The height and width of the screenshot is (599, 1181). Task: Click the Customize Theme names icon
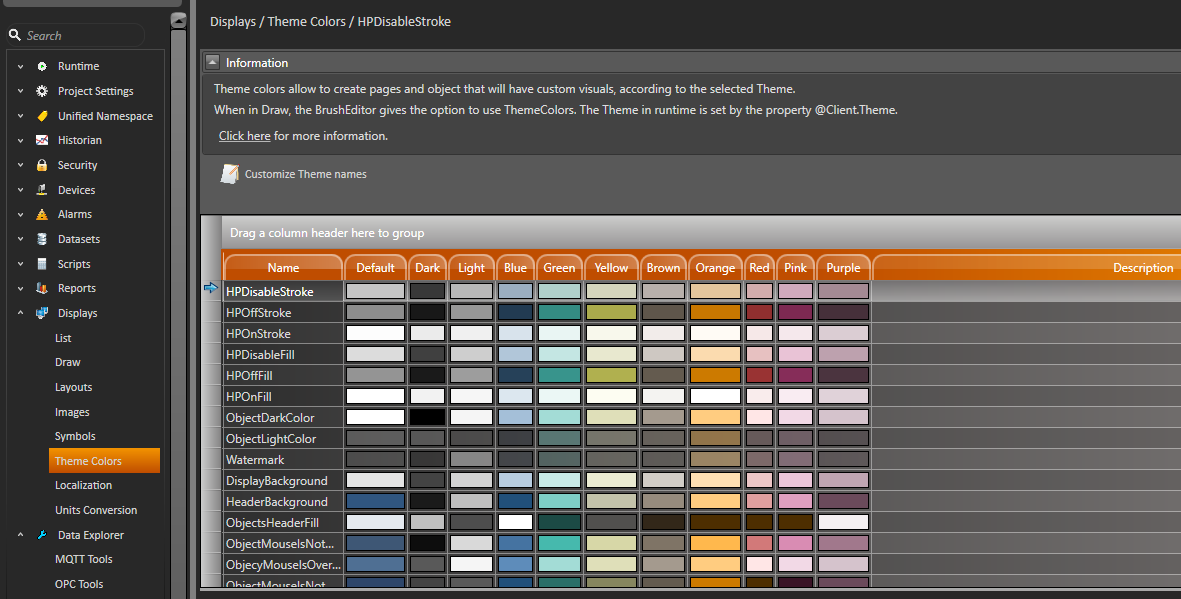click(230, 174)
